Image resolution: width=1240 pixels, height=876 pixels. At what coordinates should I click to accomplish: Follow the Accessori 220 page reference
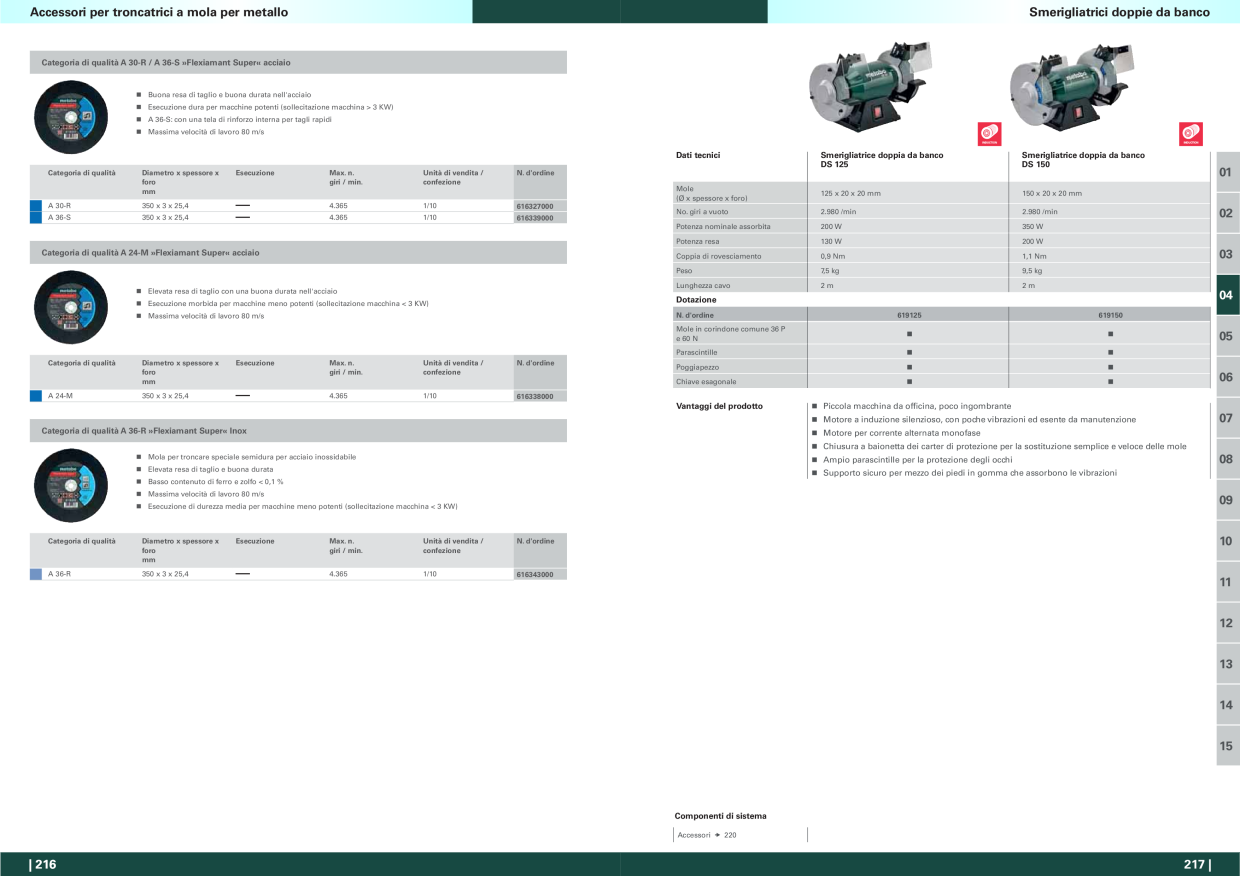click(707, 835)
